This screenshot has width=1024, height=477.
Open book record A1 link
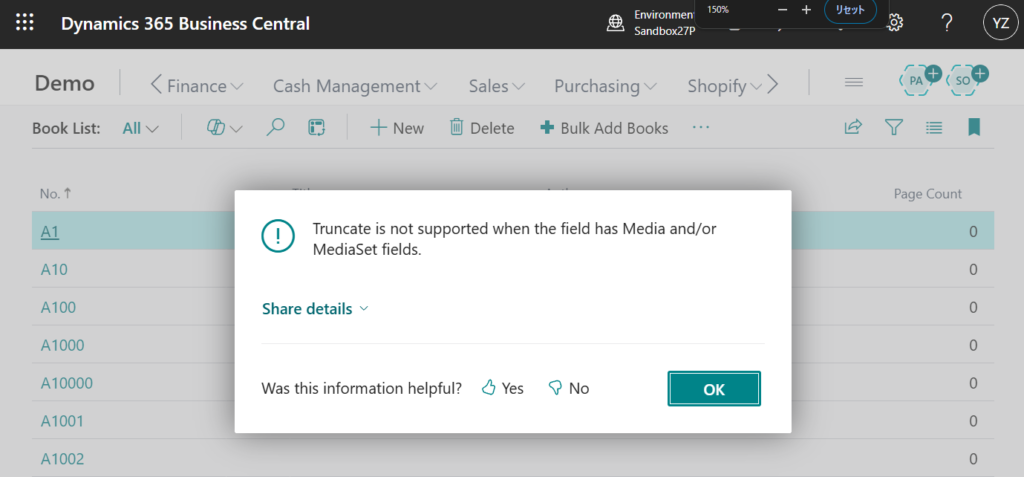tap(51, 231)
